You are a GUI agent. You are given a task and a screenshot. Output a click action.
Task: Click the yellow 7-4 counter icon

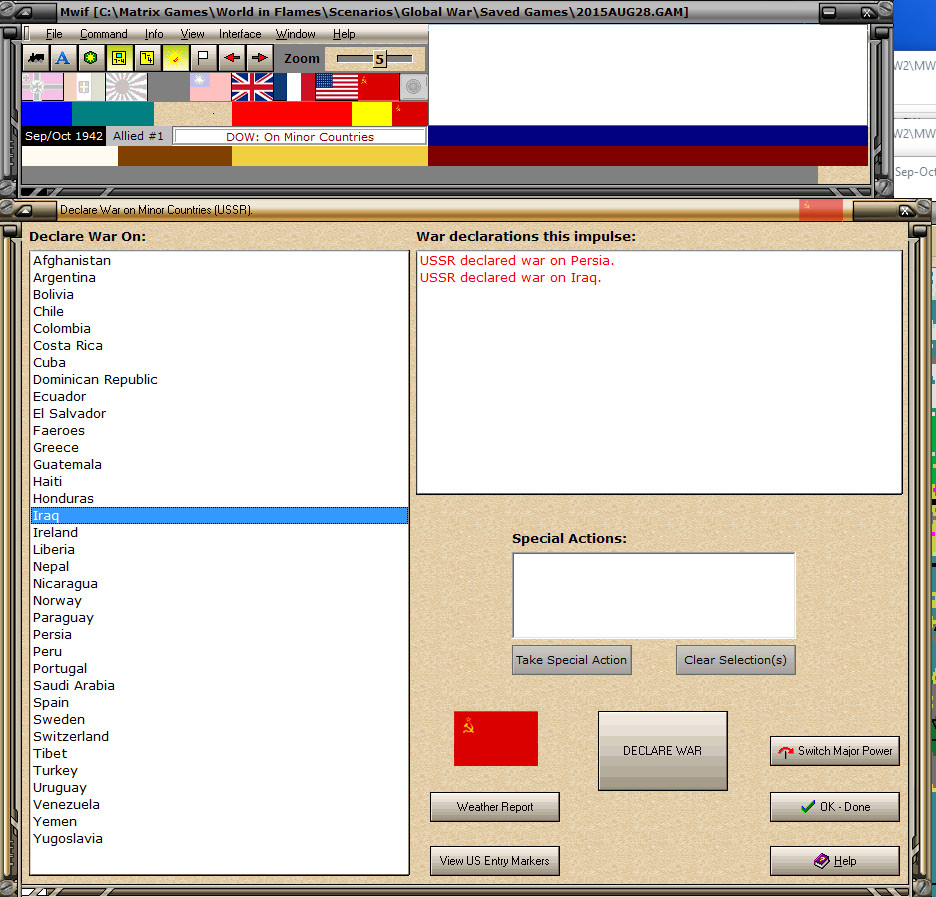147,58
